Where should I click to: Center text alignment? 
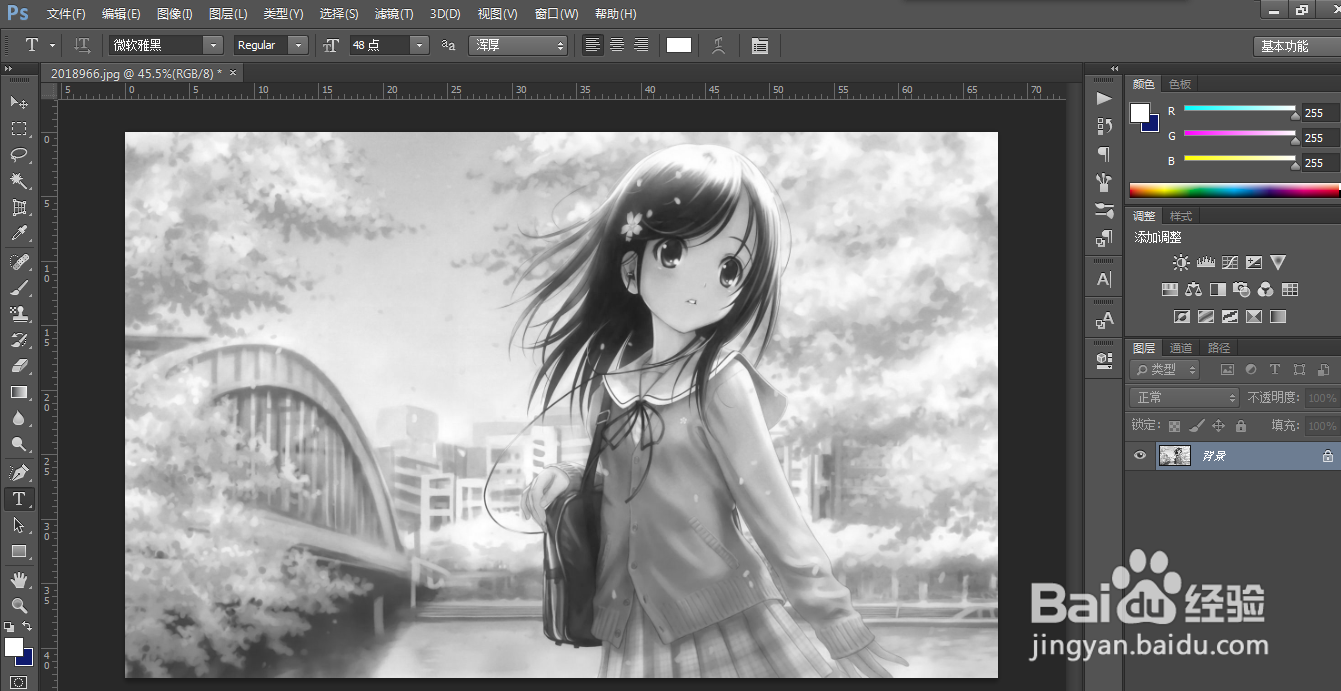617,45
